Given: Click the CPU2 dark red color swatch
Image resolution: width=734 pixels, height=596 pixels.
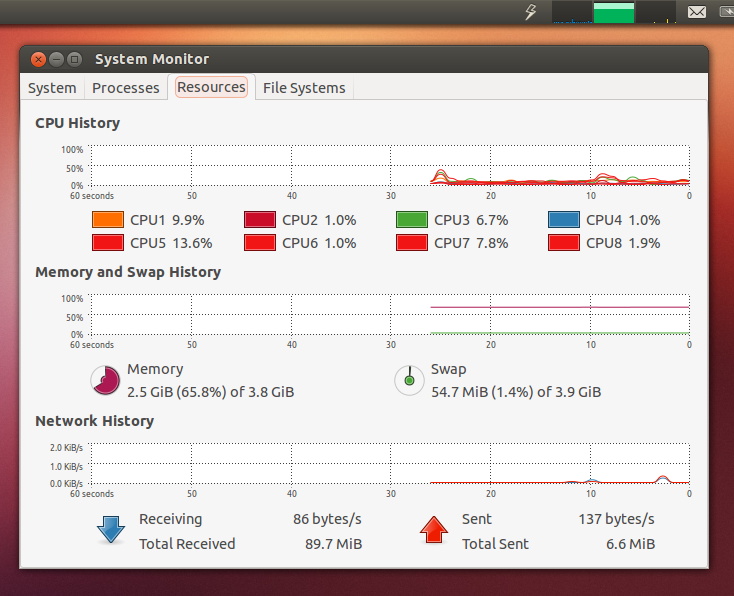Looking at the screenshot, I should 260,220.
